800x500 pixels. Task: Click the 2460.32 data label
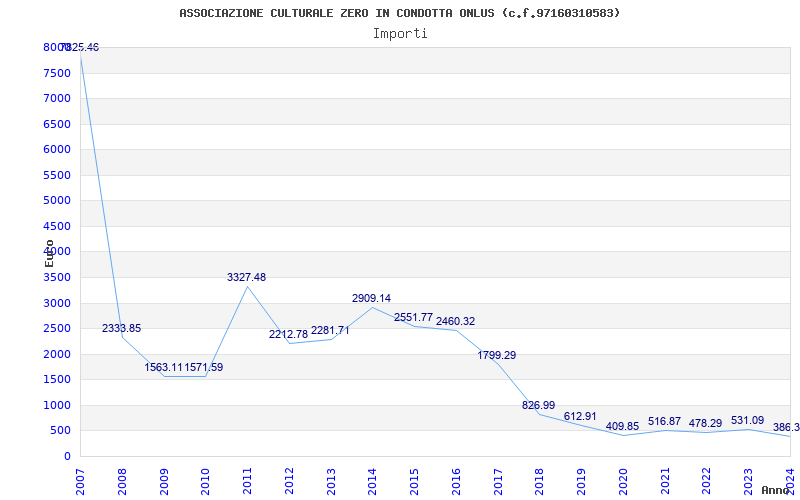click(x=455, y=321)
